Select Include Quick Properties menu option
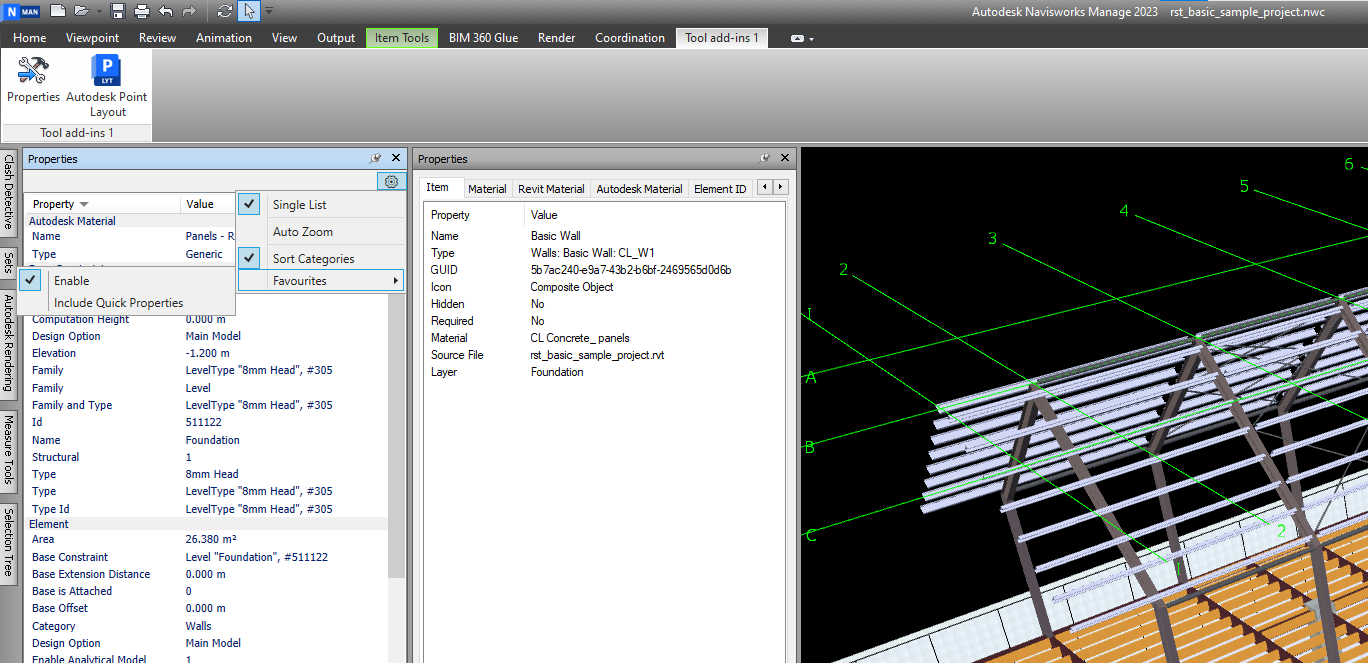Screen dimensions: 1368x663 [118, 303]
